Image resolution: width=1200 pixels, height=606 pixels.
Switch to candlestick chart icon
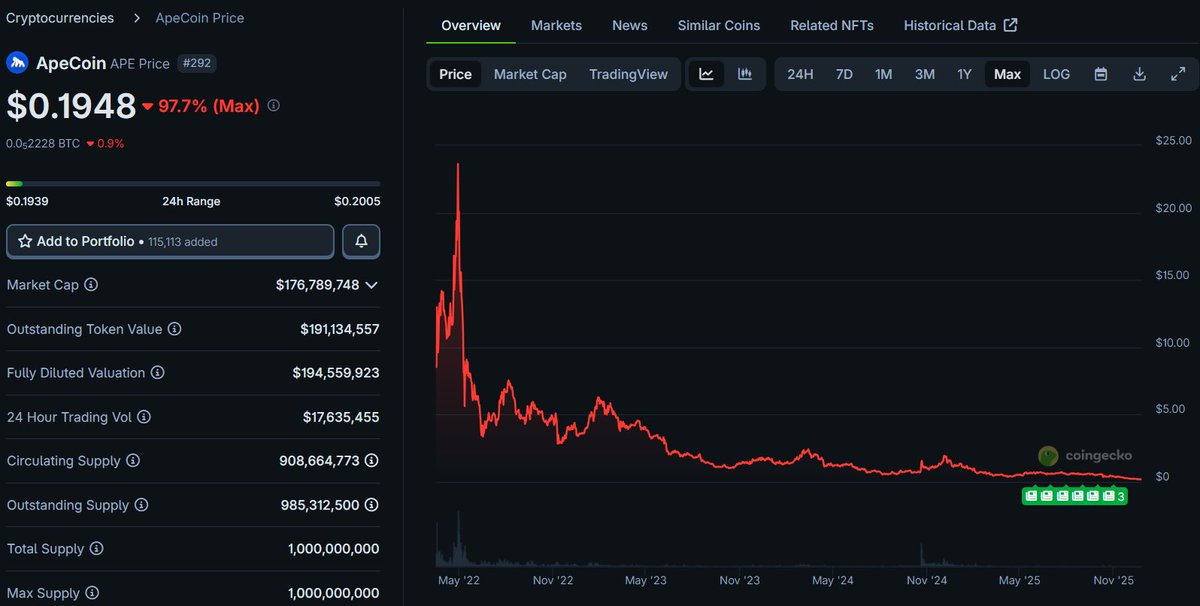click(x=745, y=74)
